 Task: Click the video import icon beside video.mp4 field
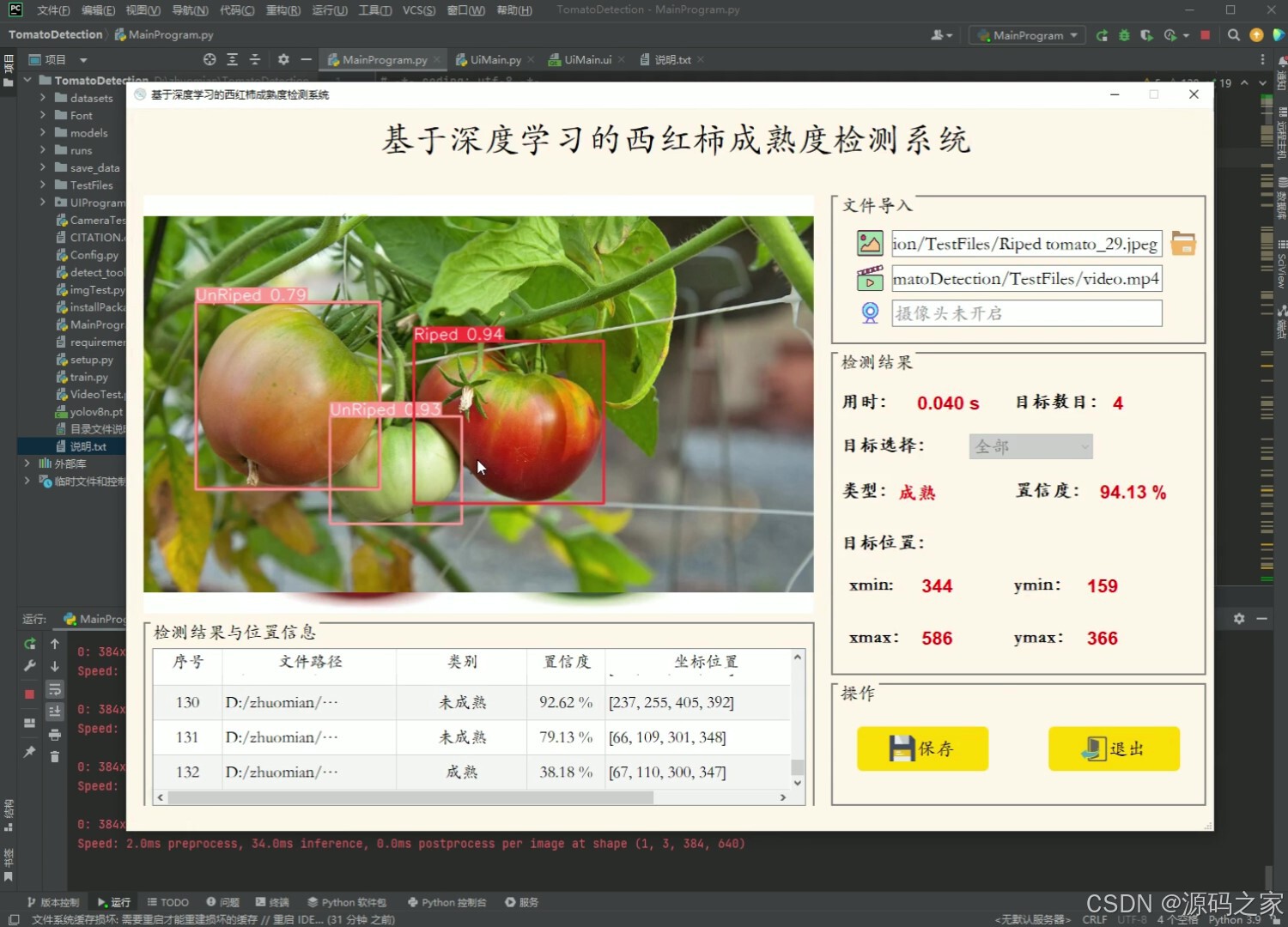(x=869, y=278)
